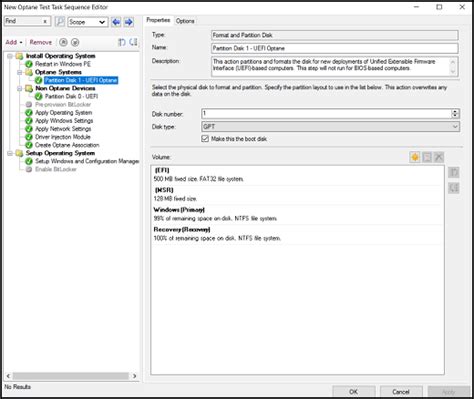Open the Add dropdown menu
Screen dimensions: 474x399
[x=14, y=42]
